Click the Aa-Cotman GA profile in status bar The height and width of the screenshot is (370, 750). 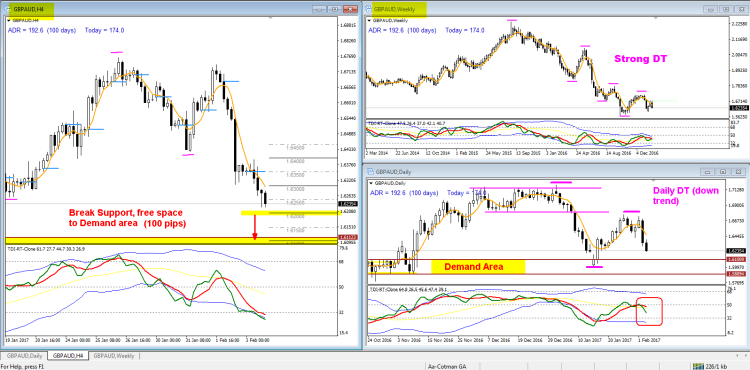[x=446, y=366]
